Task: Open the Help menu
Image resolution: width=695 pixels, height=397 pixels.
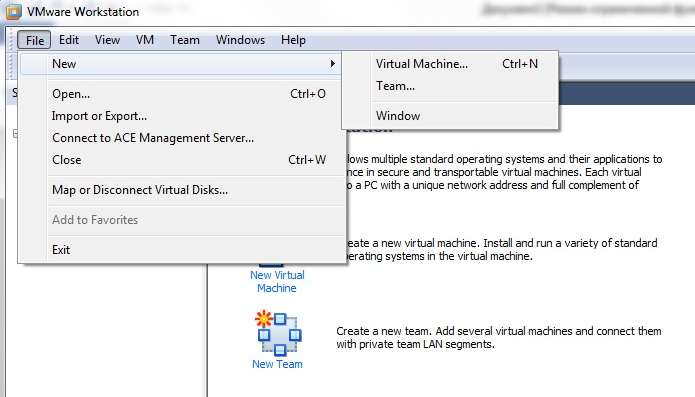Action: tap(293, 40)
